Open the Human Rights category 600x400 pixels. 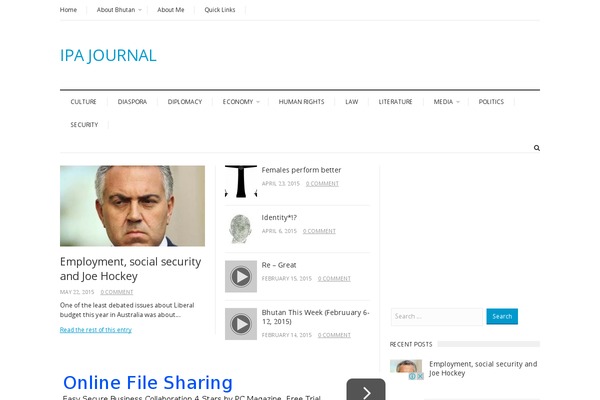point(302,102)
